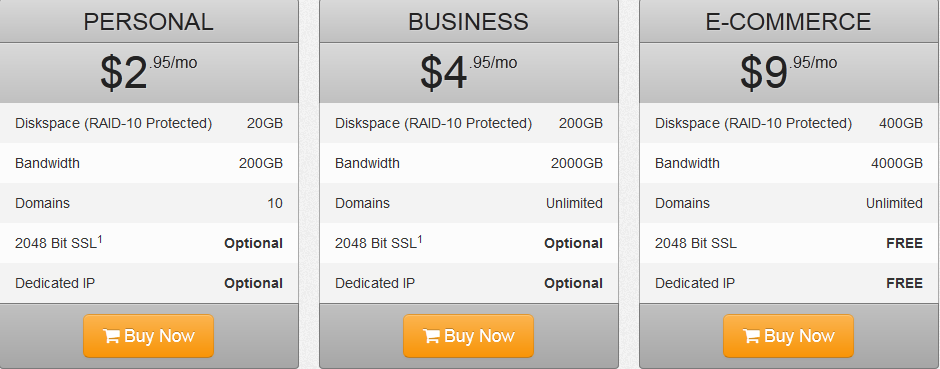Click the E-Commerce 400GB diskspace value
The height and width of the screenshot is (369, 940).
pyautogui.click(x=900, y=123)
